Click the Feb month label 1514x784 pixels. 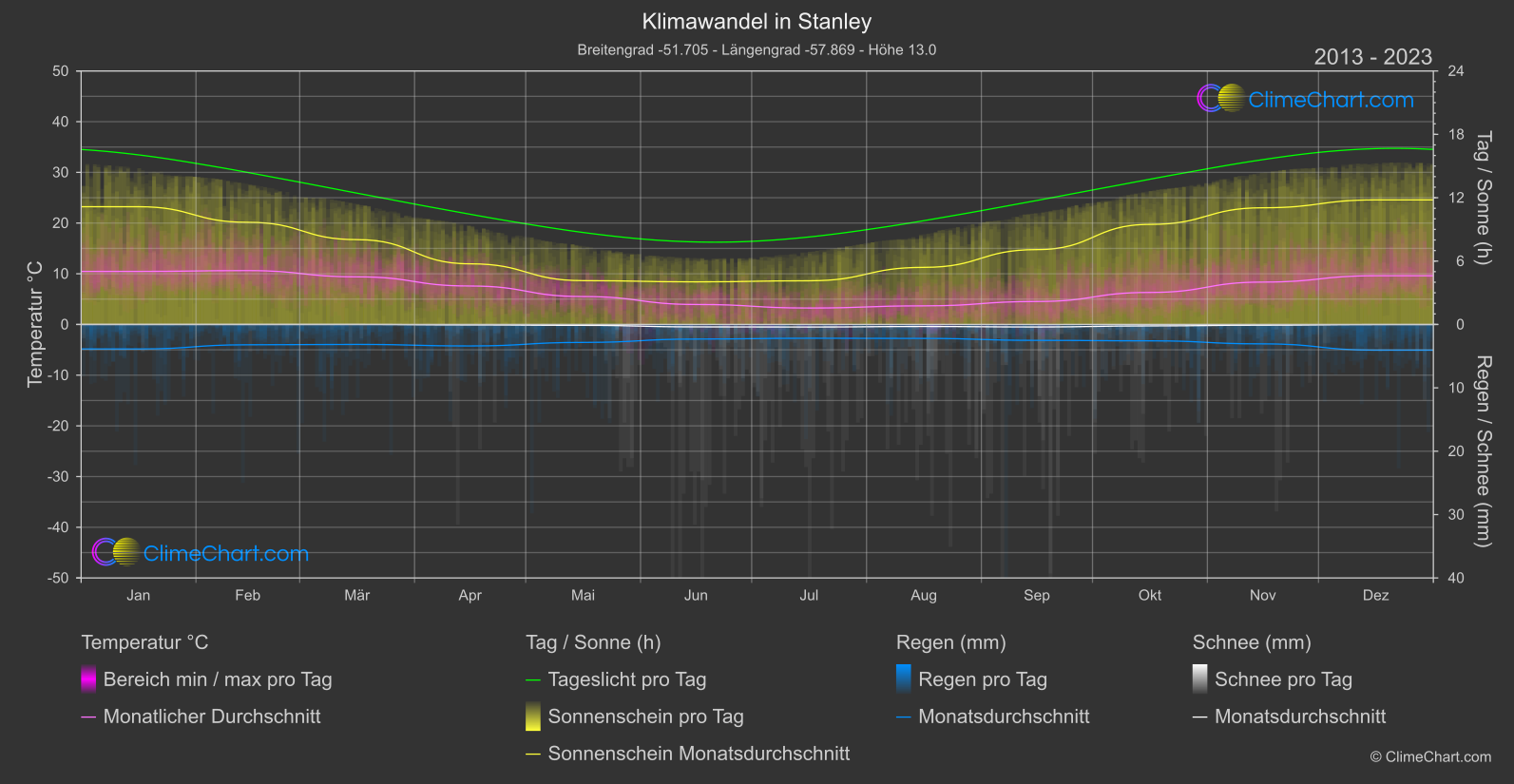click(x=248, y=595)
